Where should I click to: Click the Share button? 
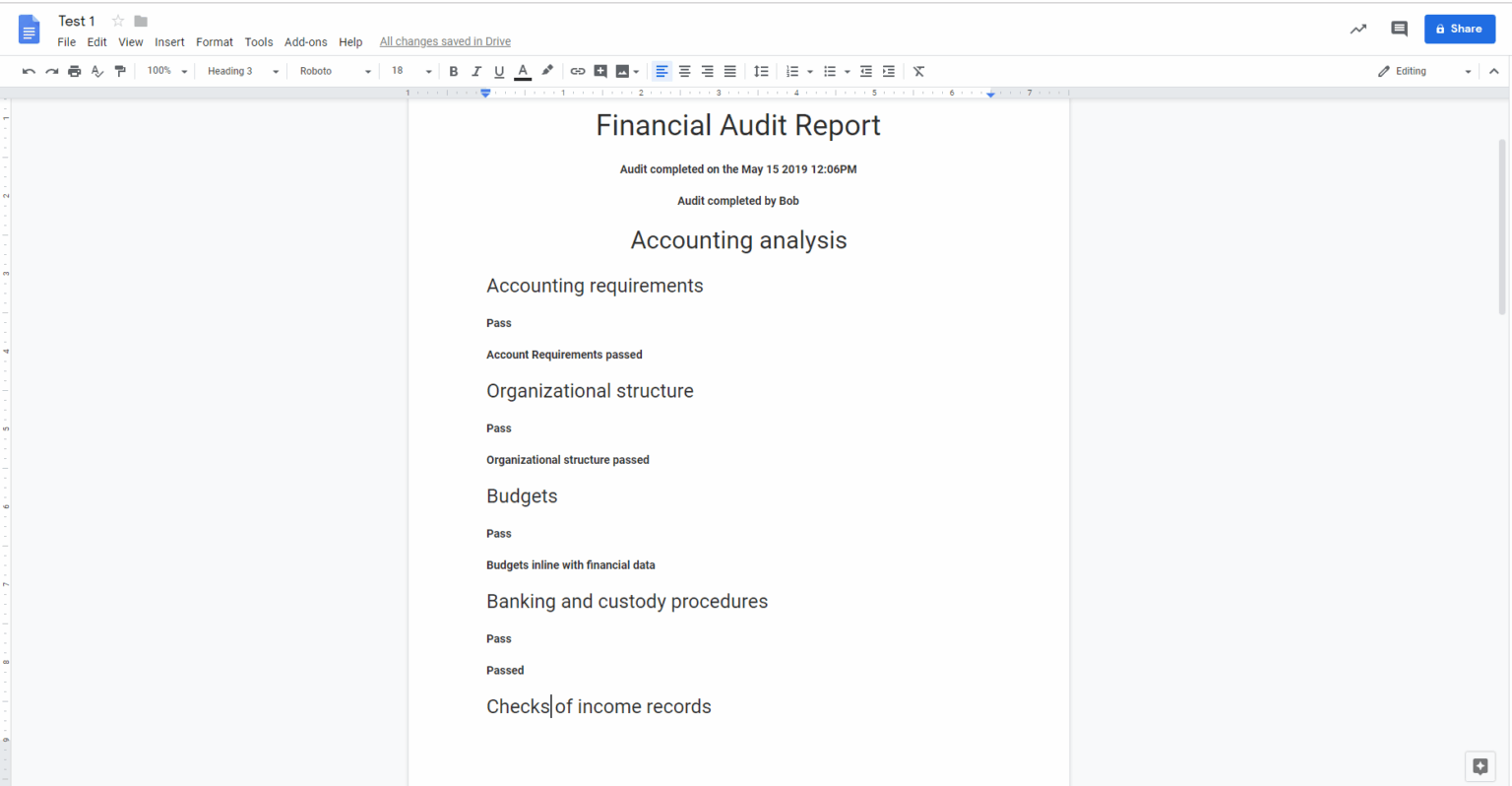[1460, 29]
